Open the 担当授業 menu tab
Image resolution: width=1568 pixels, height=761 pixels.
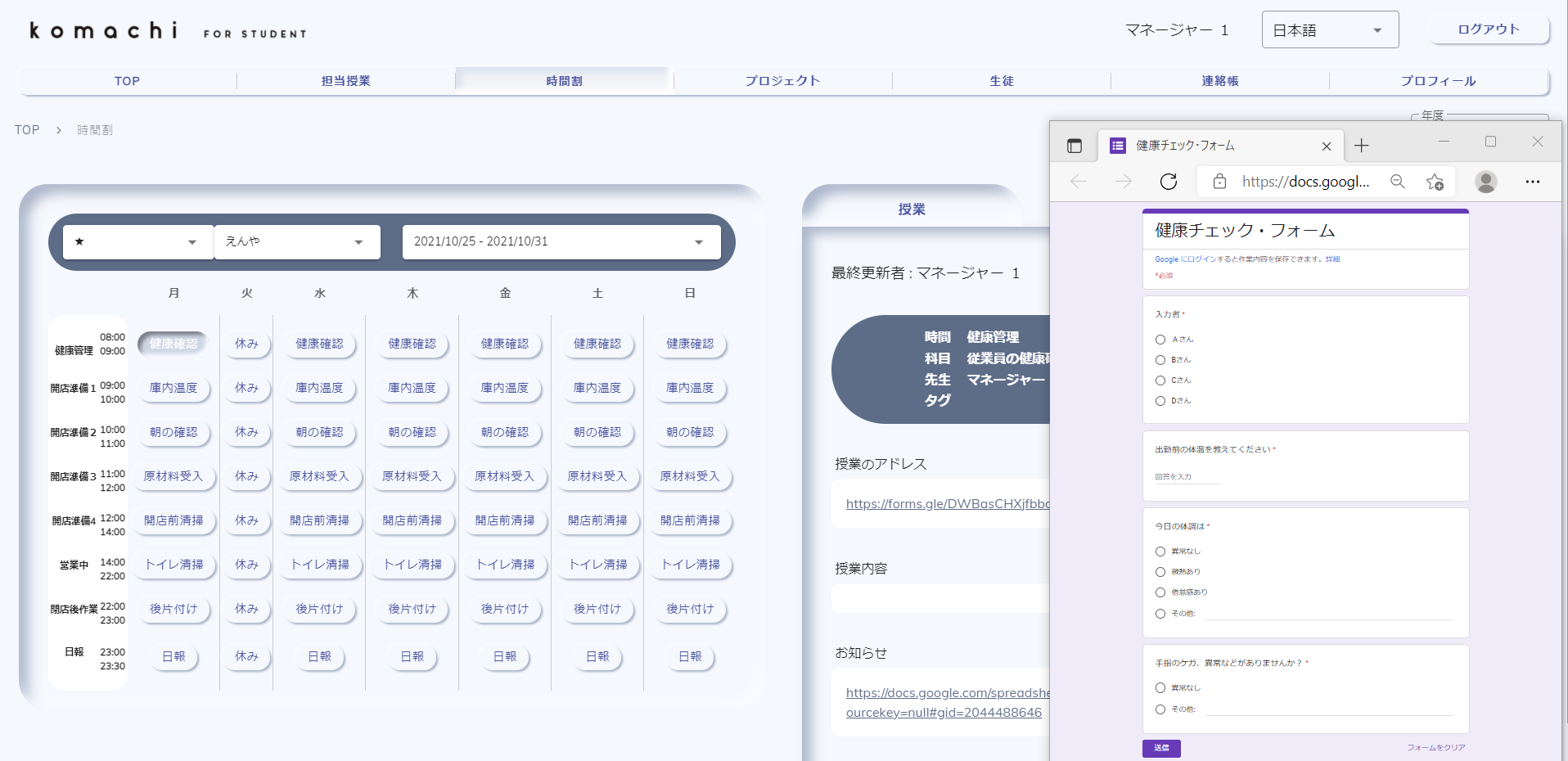tap(346, 81)
